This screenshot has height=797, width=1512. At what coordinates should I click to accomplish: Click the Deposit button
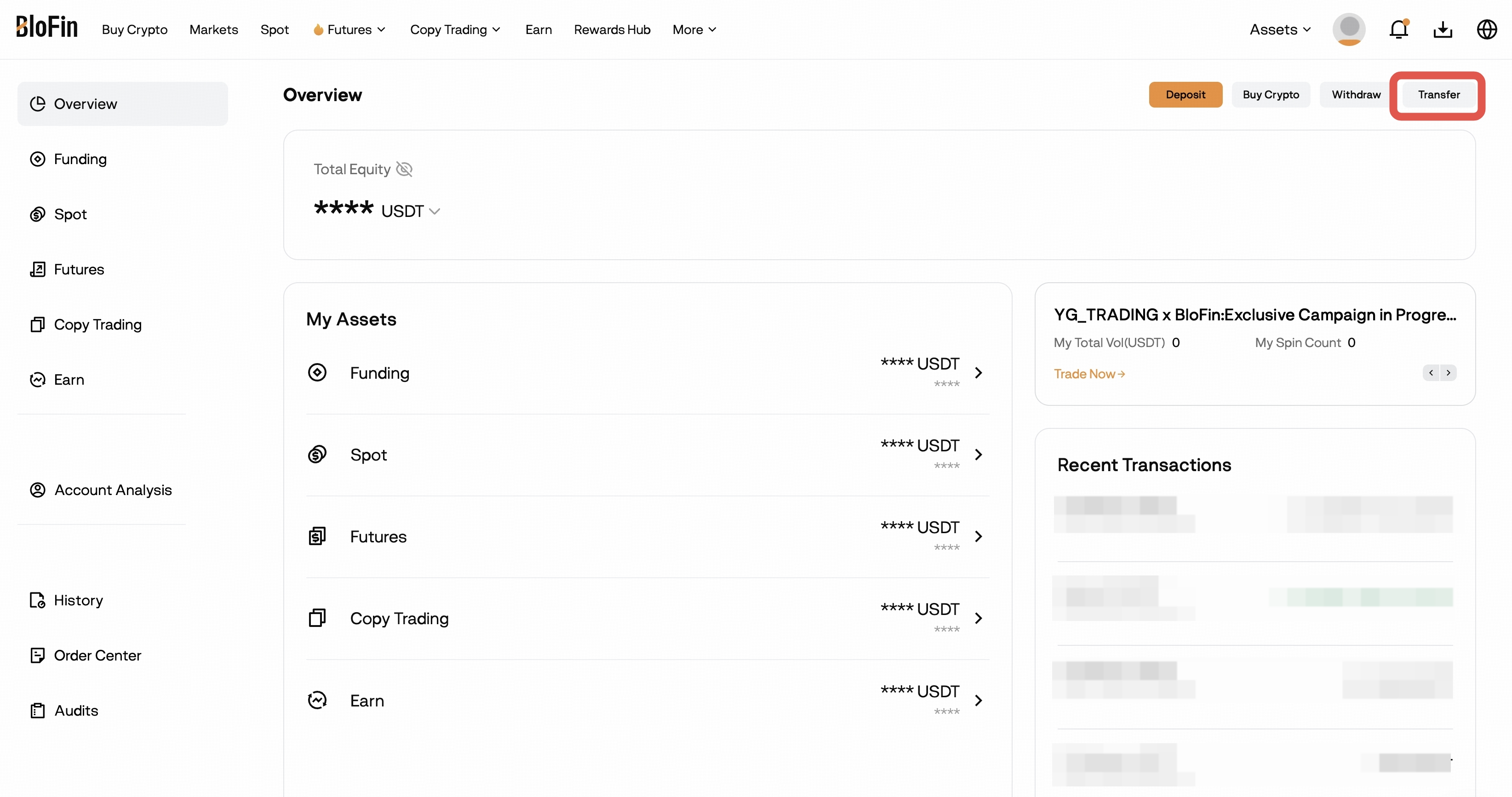coord(1185,94)
